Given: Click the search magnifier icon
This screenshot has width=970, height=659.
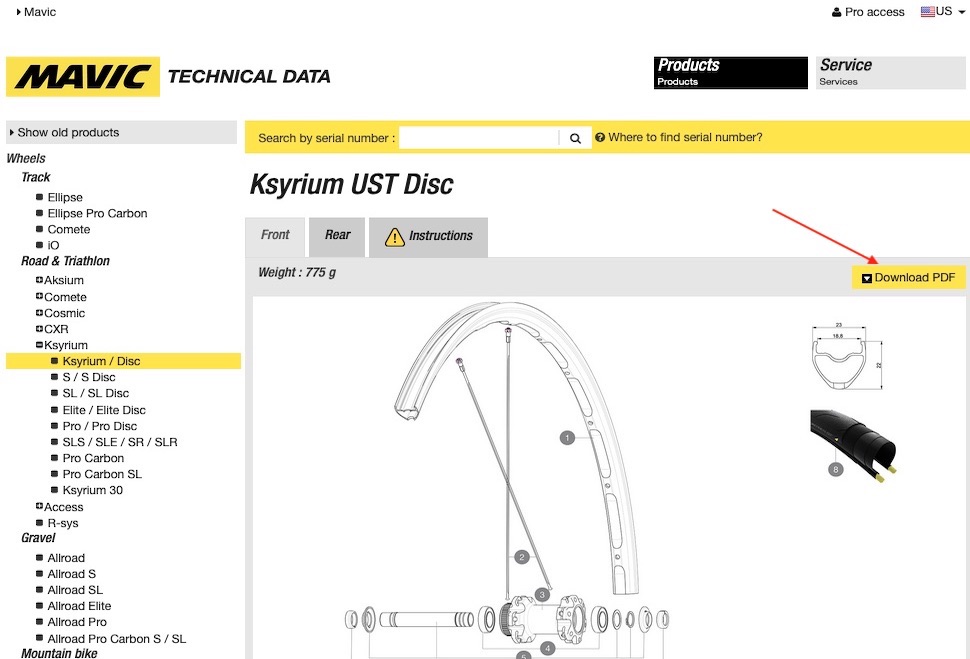Looking at the screenshot, I should (x=575, y=138).
